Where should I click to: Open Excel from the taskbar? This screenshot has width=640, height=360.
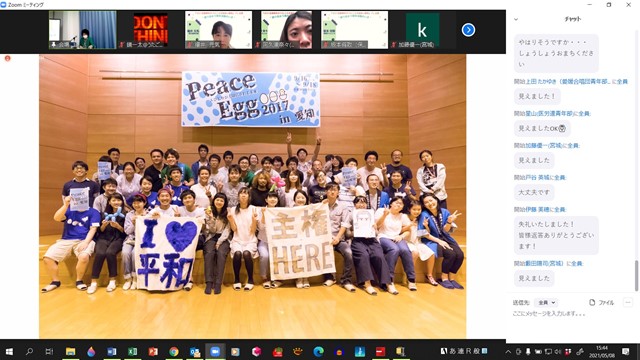point(132,351)
